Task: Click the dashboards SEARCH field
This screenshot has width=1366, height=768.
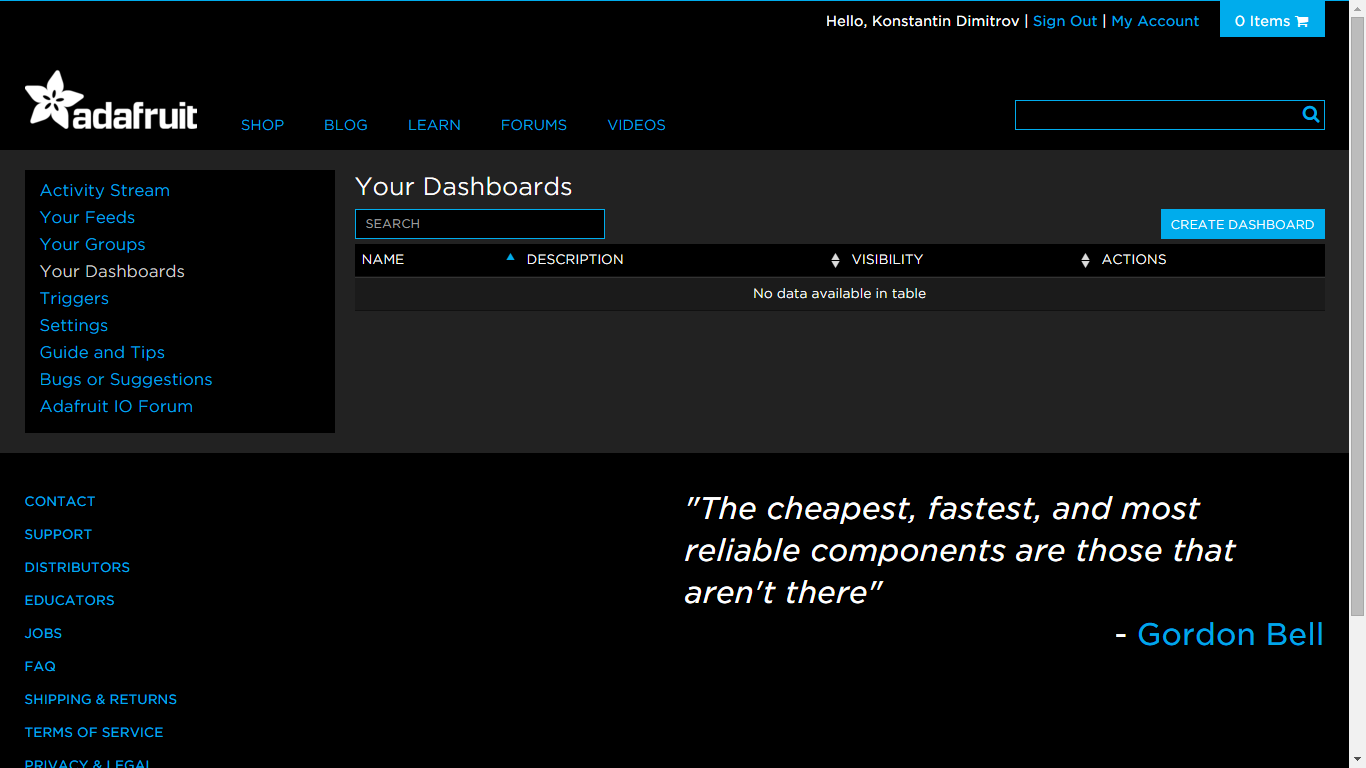Action: [x=480, y=224]
